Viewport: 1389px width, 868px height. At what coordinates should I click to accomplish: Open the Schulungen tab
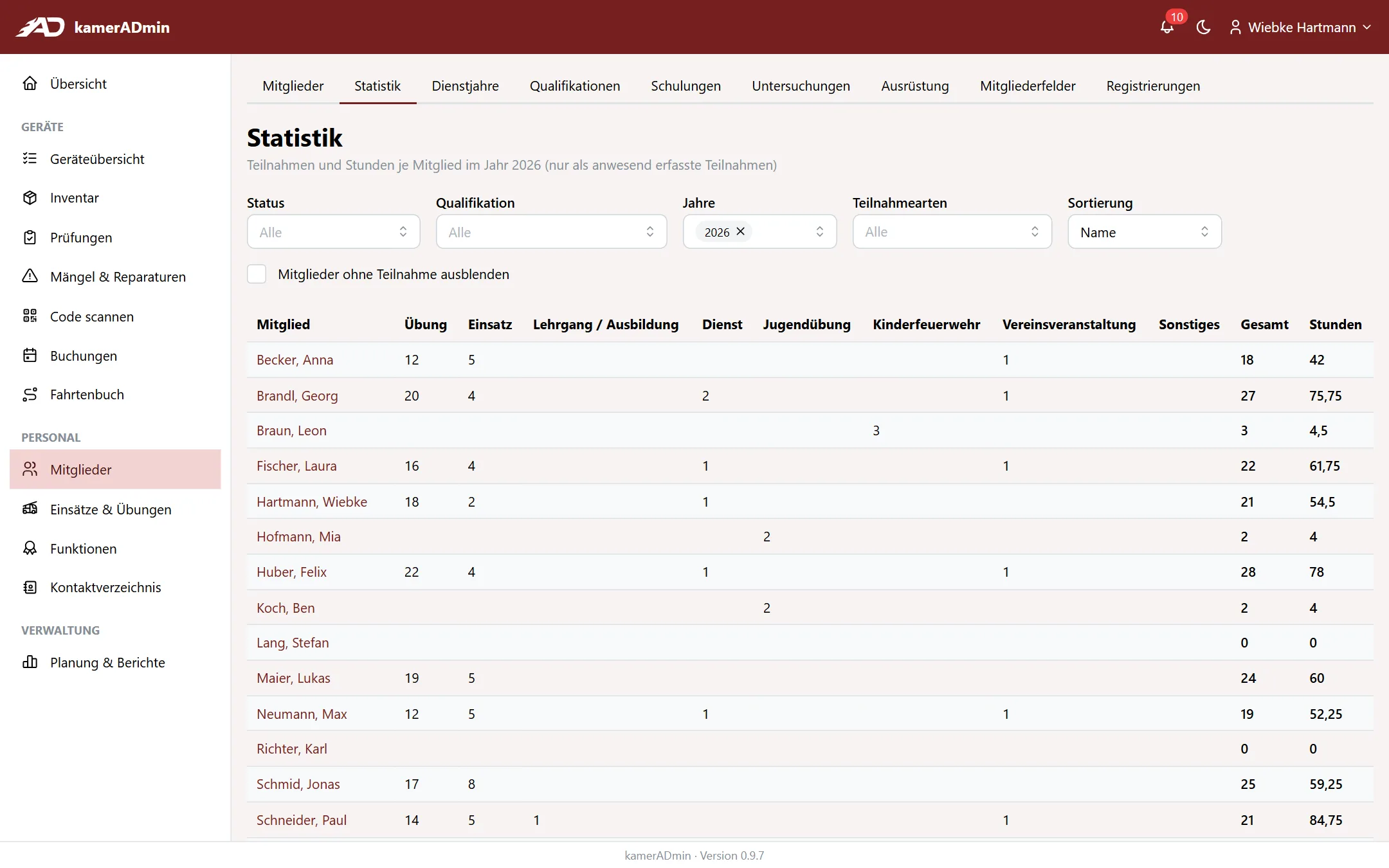pyautogui.click(x=685, y=86)
